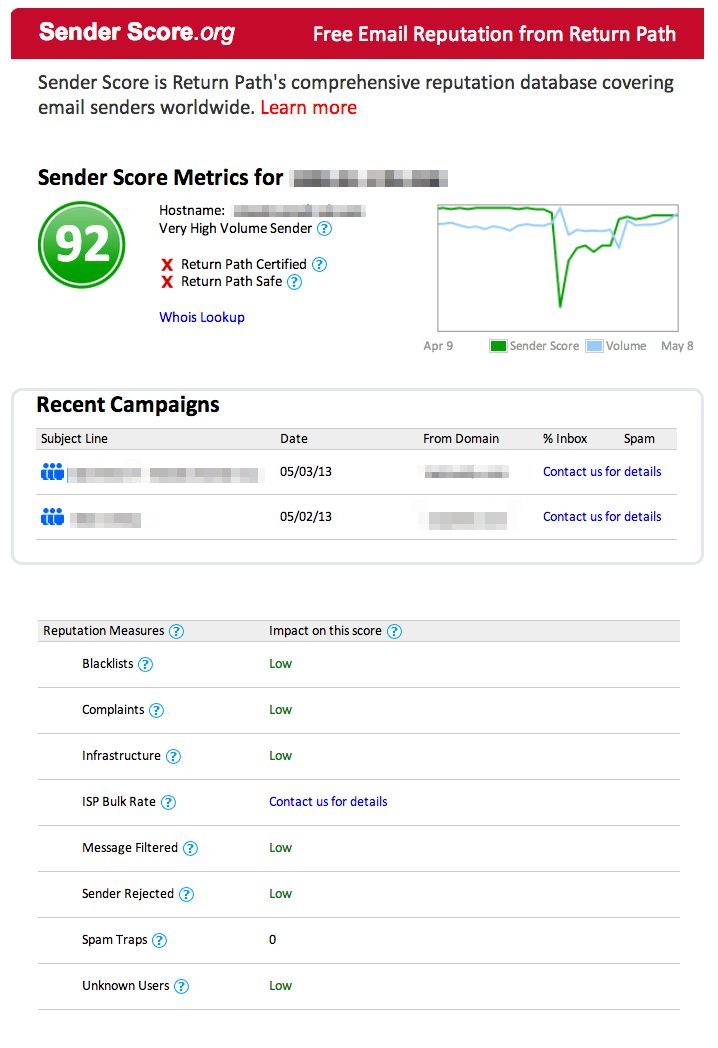Click Contact us for details on 05/02/13 row
The image size is (718, 1048).
tap(602, 517)
